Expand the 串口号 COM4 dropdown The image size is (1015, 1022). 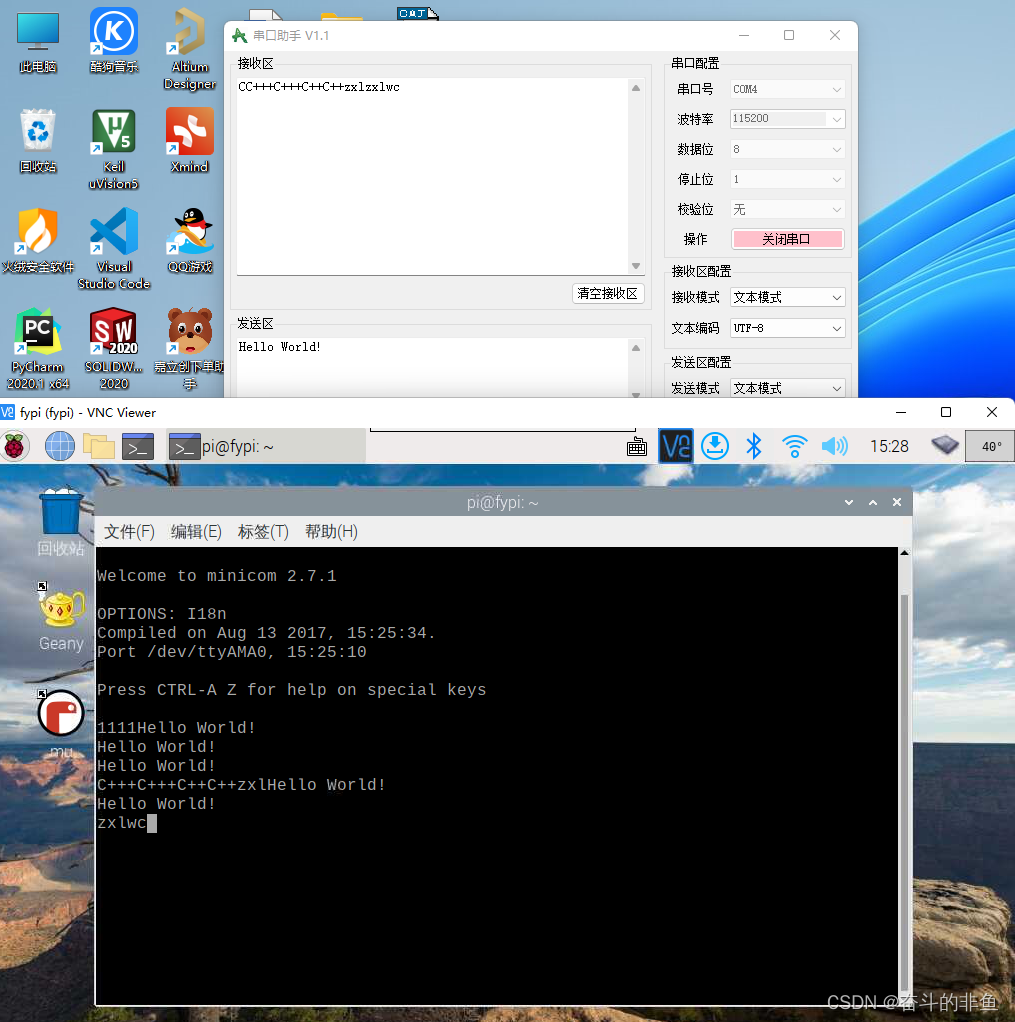pos(787,89)
